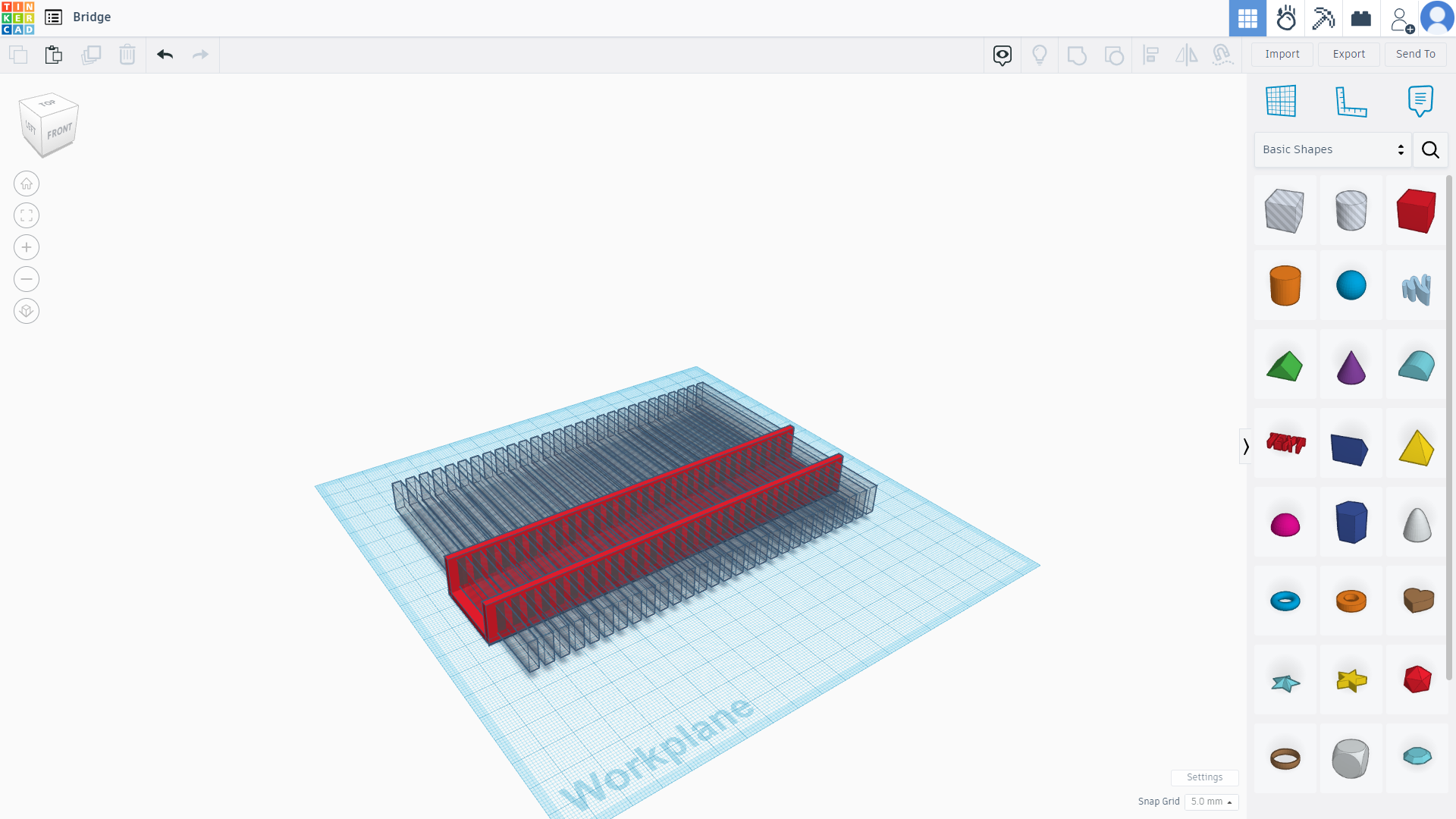Viewport: 1456px width, 819px height.
Task: Collapse the shapes panel chevron
Action: tap(1245, 447)
